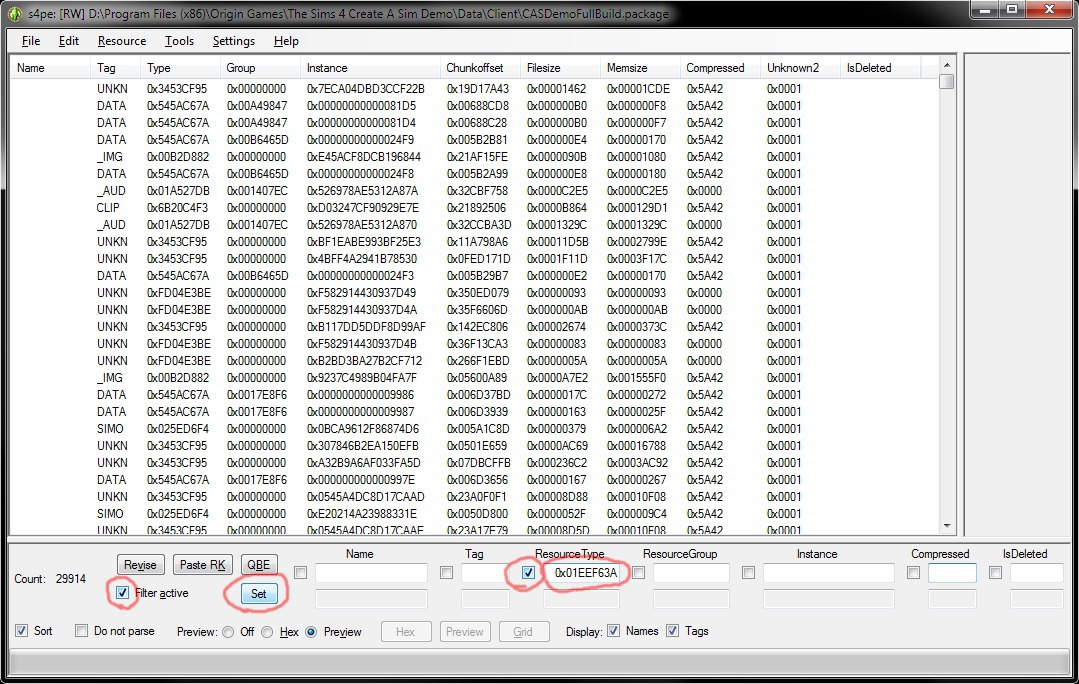
Task: Click the Revise button
Action: pos(140,565)
